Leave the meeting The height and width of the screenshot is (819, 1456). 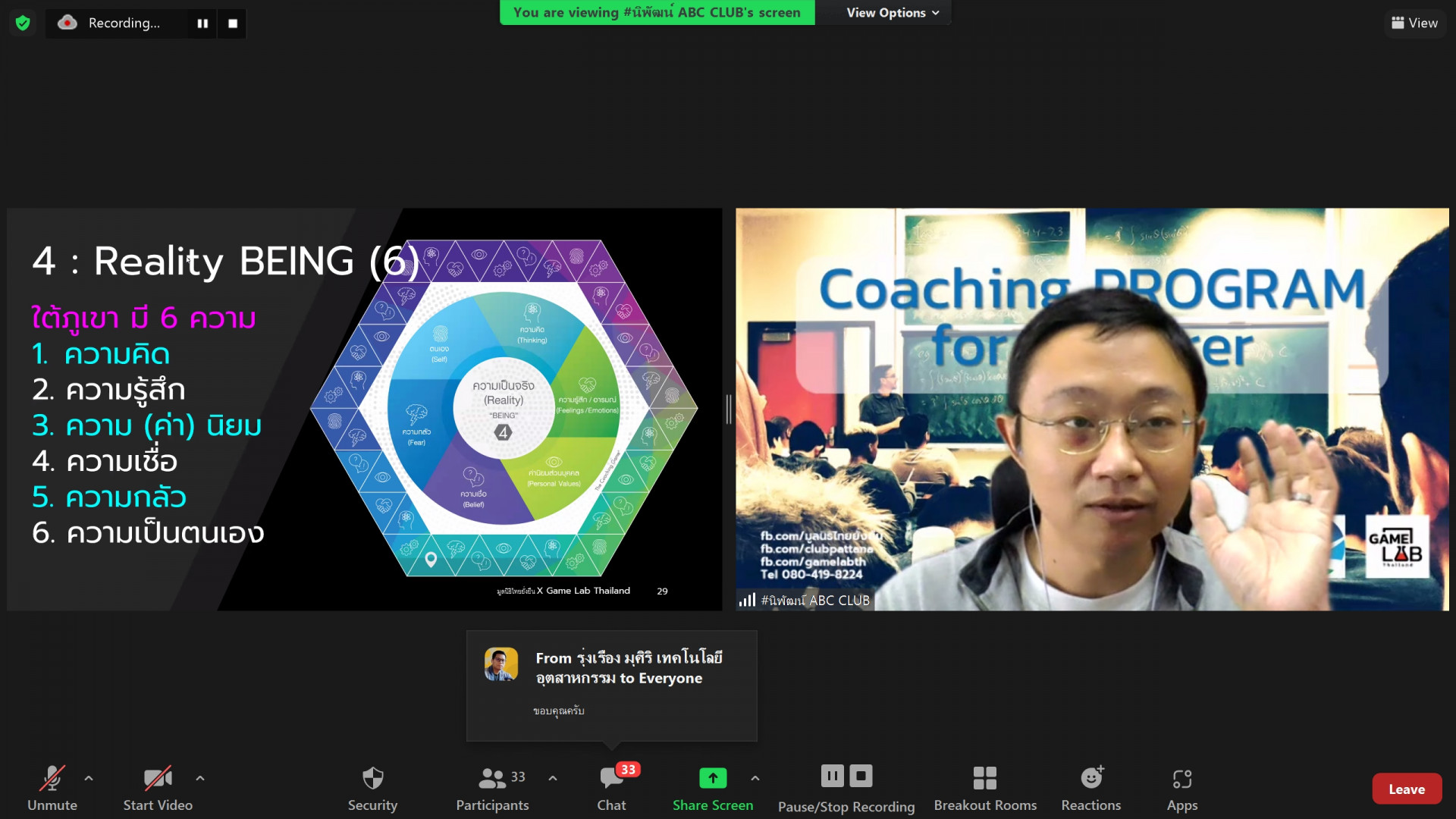tap(1407, 789)
